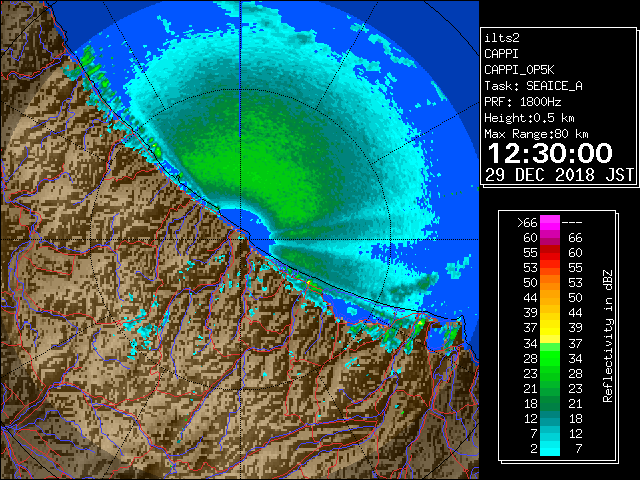Pick the 23–28 dBZ green legend band
This screenshot has height=480, width=640.
(x=550, y=373)
